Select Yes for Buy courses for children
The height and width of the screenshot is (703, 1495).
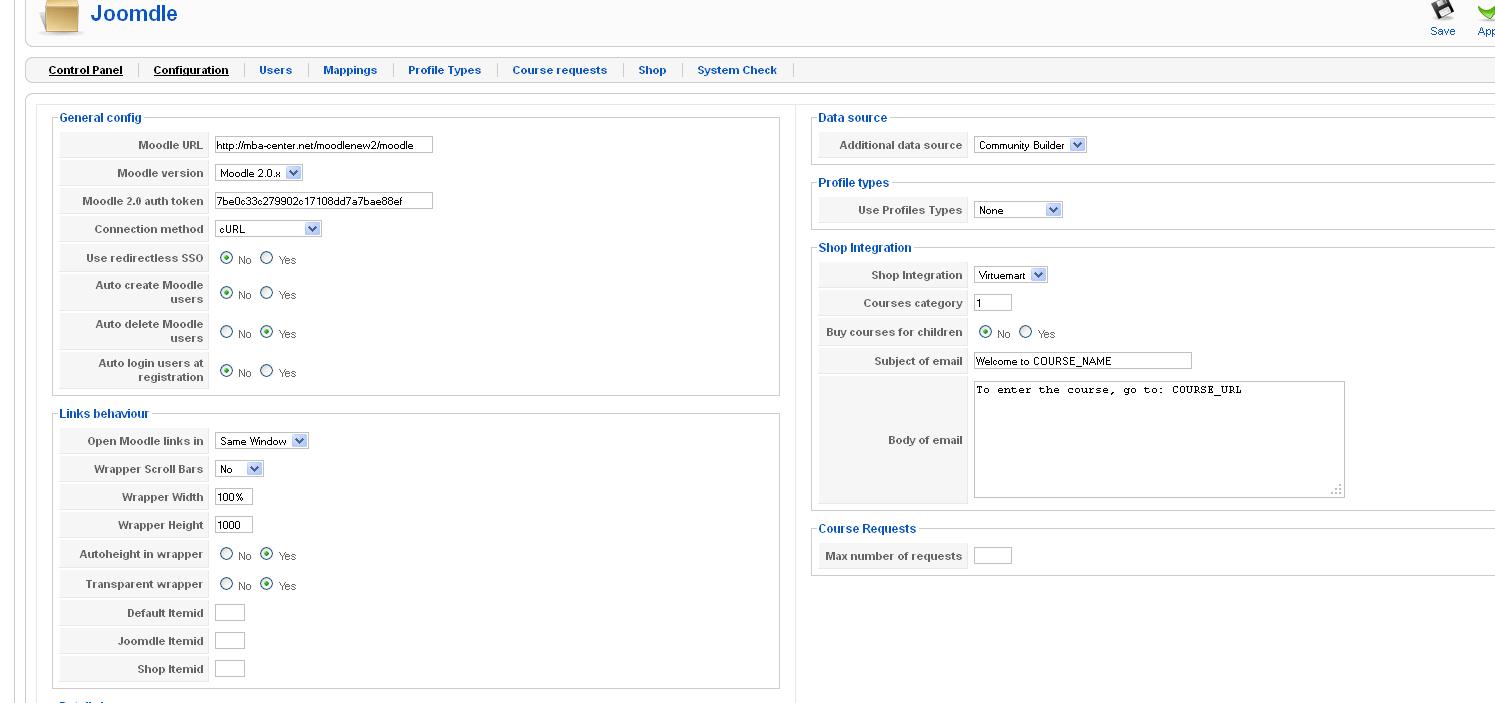(x=1026, y=332)
